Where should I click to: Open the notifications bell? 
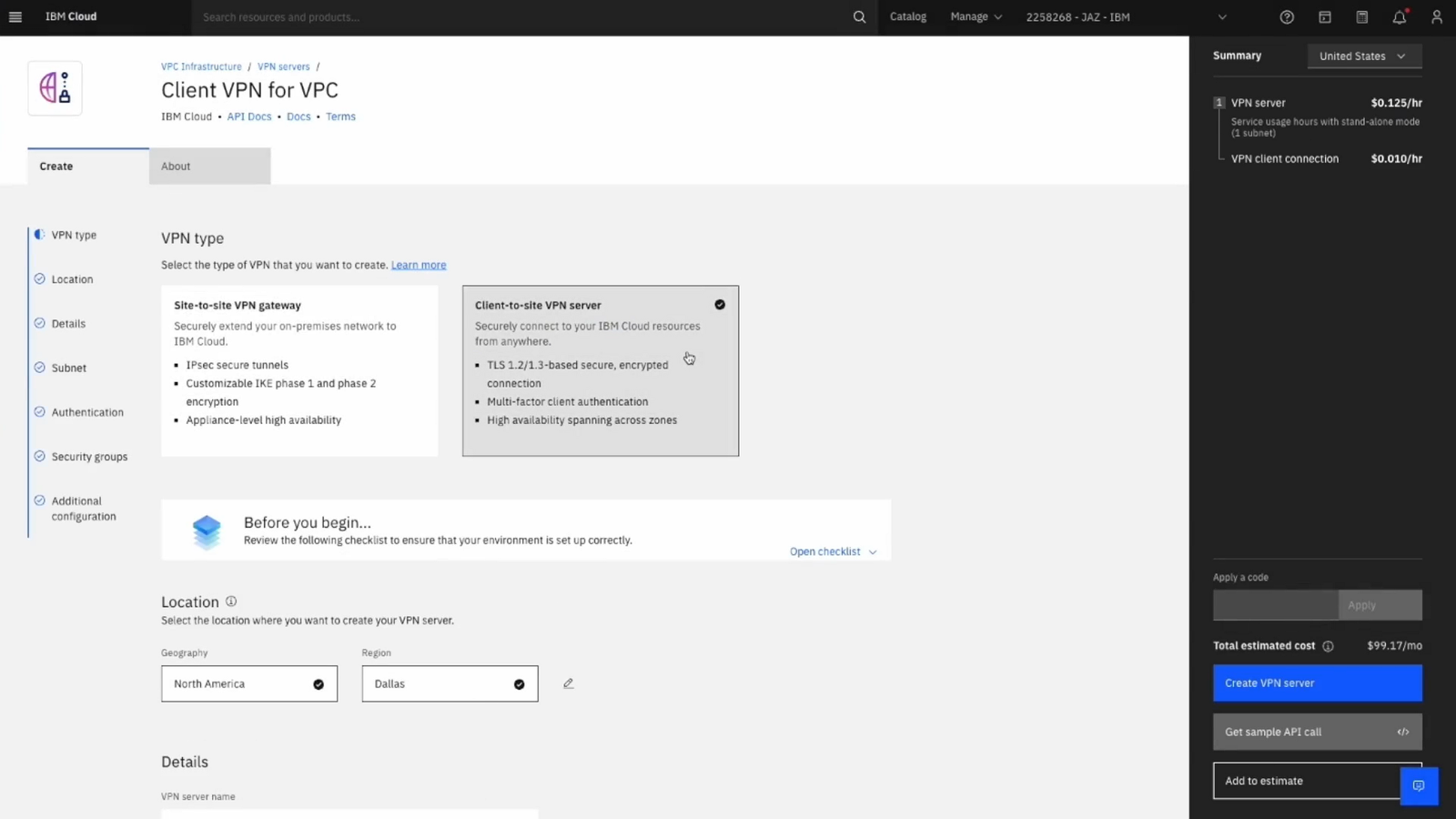(1400, 16)
